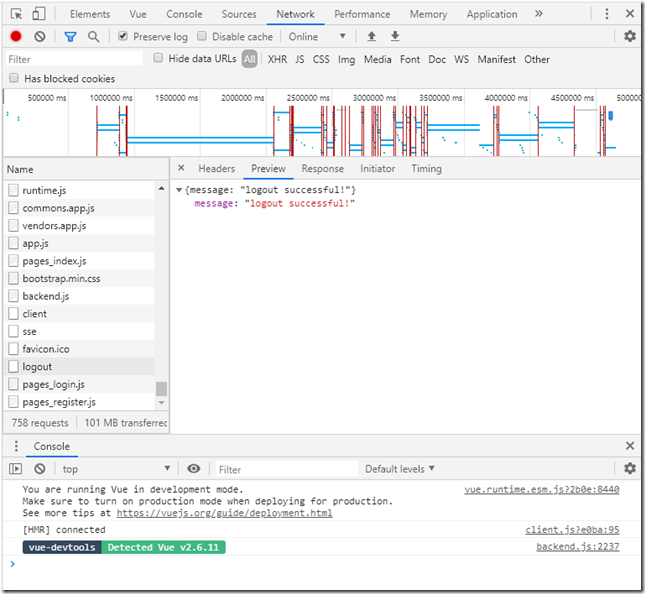The width and height of the screenshot is (645, 594).
Task: Open network search magnifier icon
Action: coord(94,37)
